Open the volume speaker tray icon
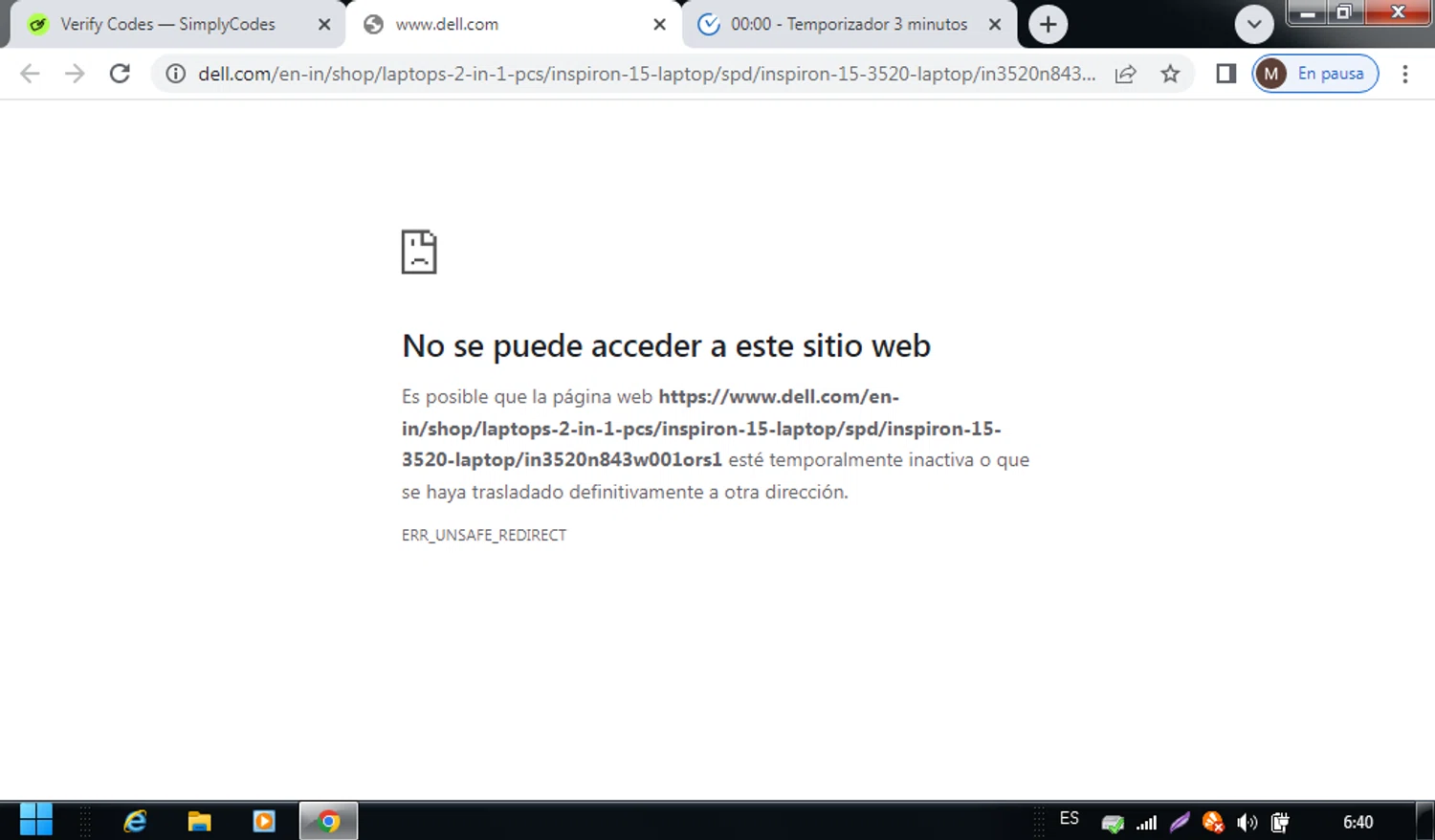This screenshot has height=840, width=1435. tap(1247, 822)
